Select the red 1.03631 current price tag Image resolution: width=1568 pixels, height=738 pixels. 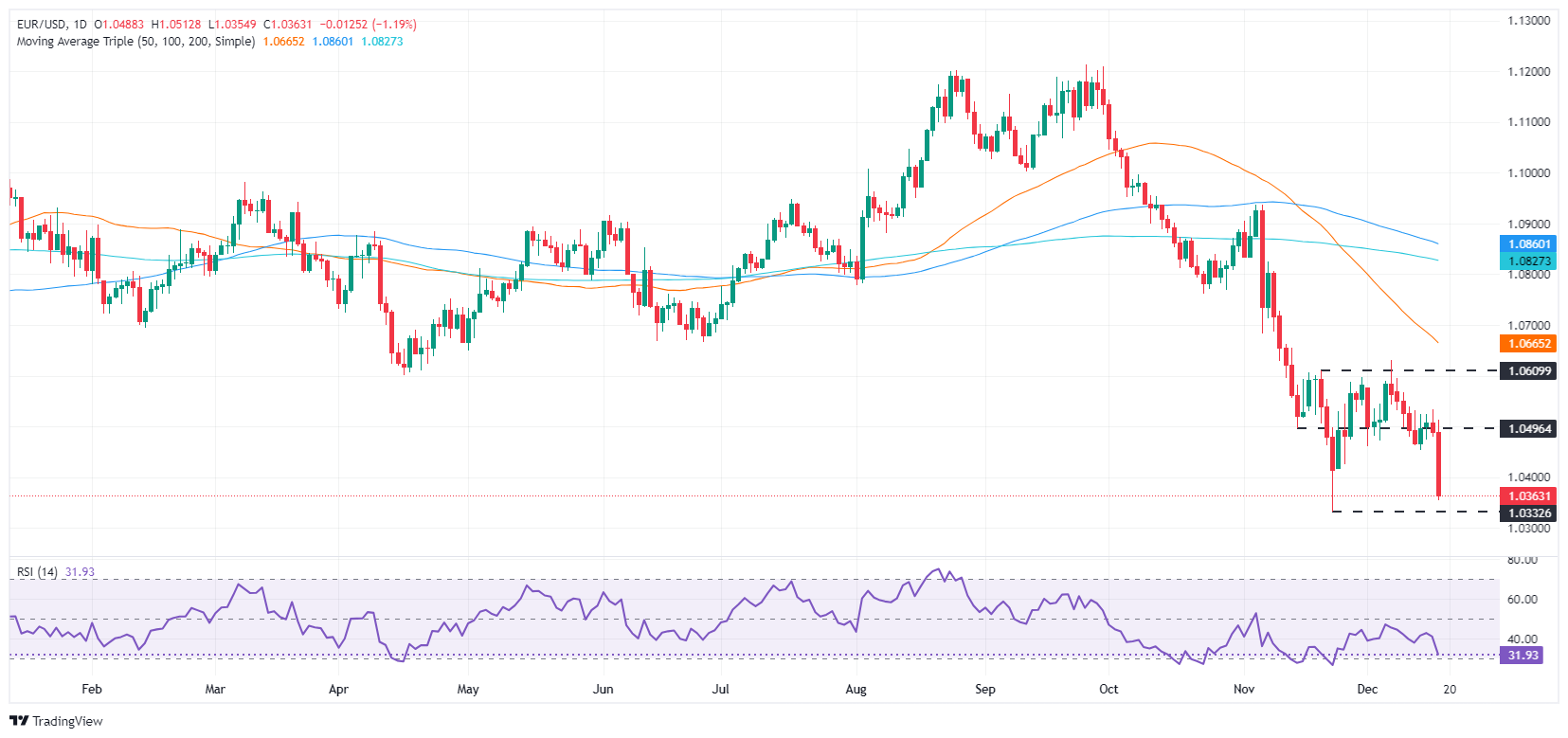1529,496
